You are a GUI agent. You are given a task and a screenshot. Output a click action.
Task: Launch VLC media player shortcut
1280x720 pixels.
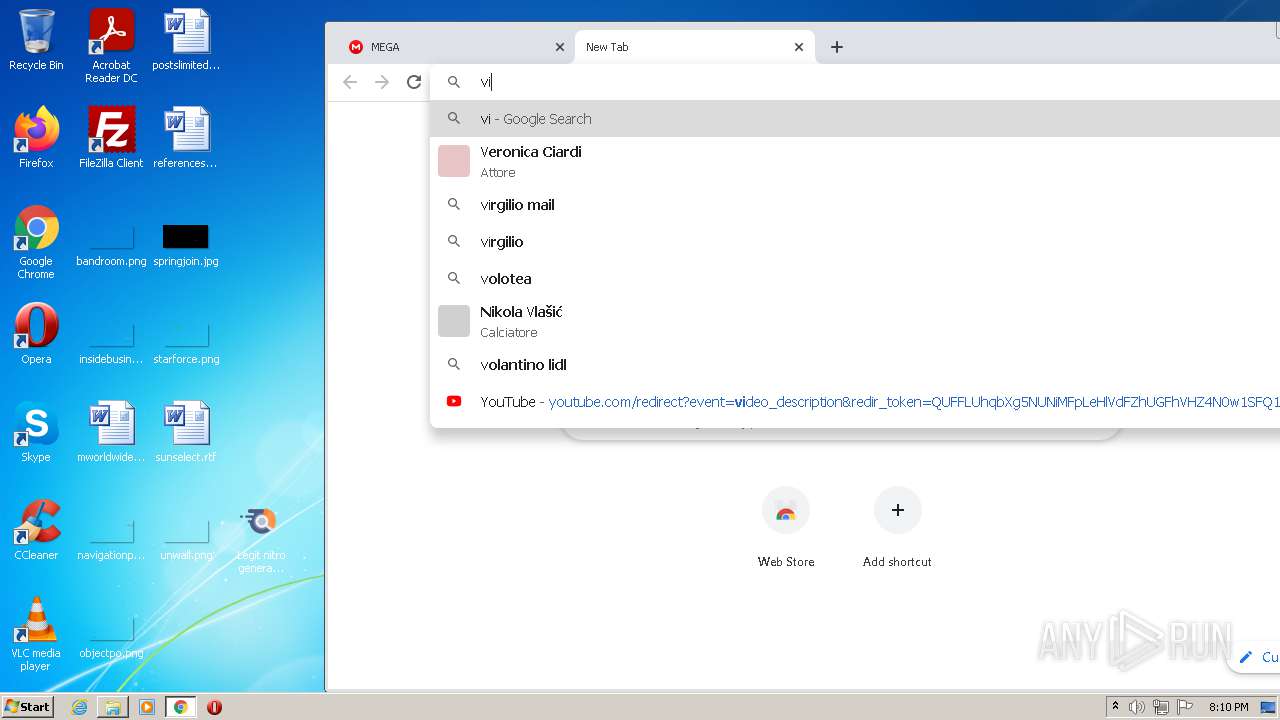(x=36, y=634)
